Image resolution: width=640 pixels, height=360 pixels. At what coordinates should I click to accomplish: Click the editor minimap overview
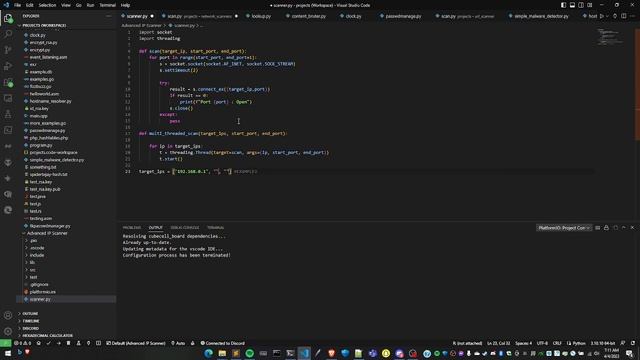(611, 37)
